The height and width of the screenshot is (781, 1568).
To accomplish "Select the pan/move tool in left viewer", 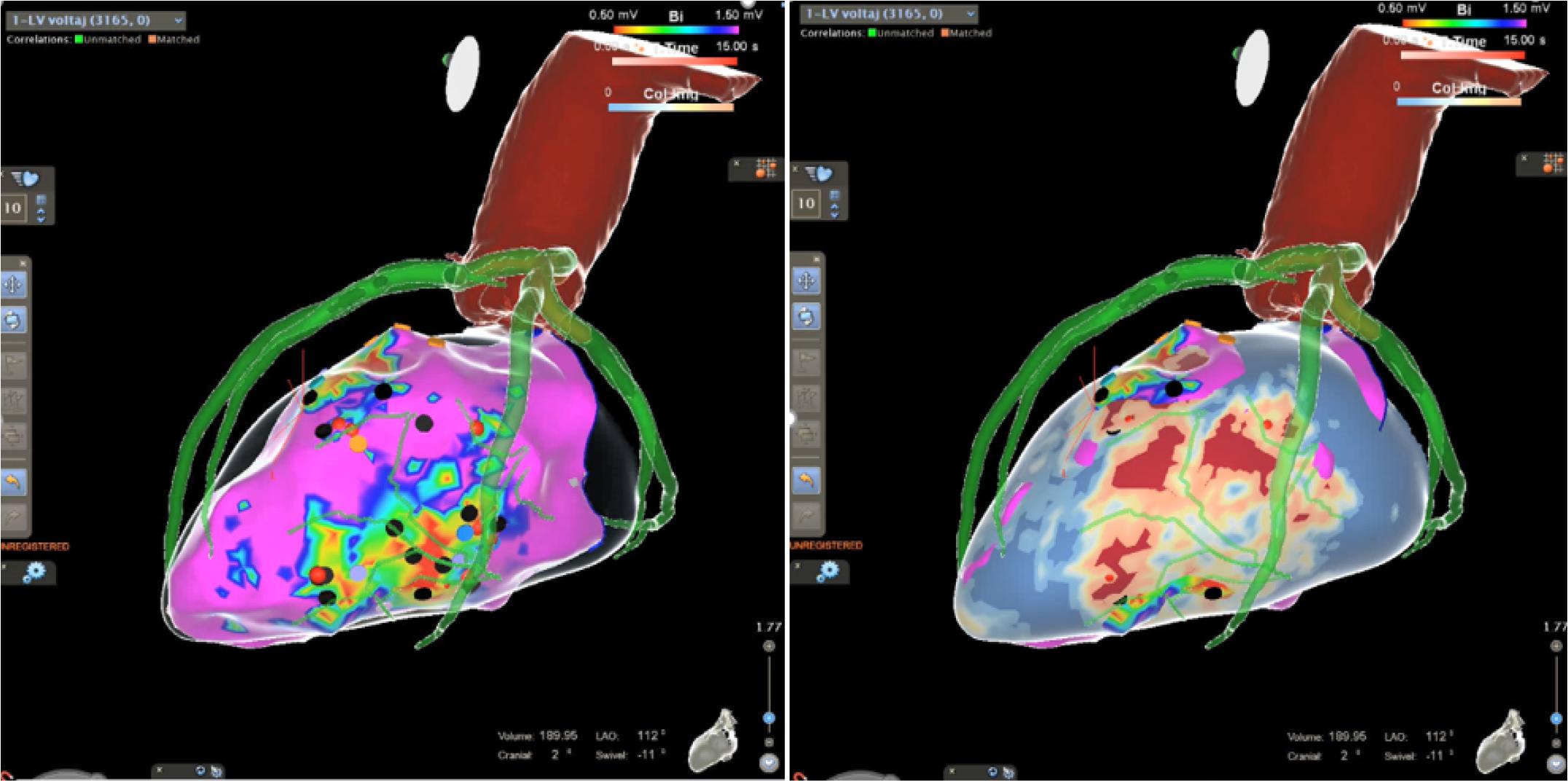I will (13, 284).
